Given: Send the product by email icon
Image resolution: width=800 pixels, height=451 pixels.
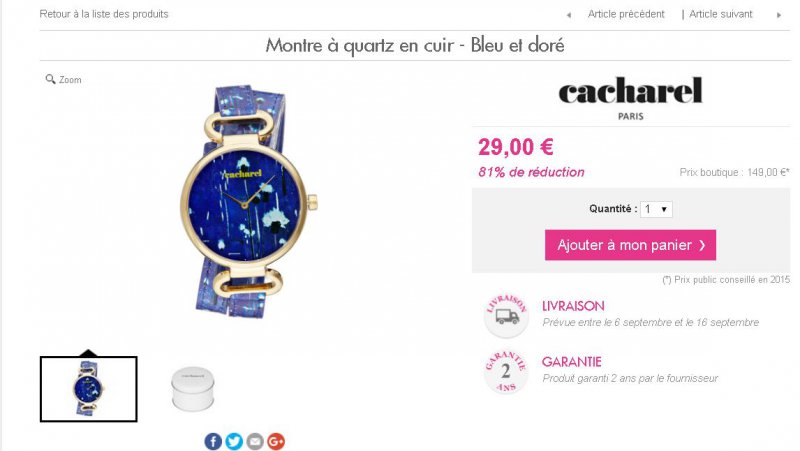Looking at the screenshot, I should point(255,441).
